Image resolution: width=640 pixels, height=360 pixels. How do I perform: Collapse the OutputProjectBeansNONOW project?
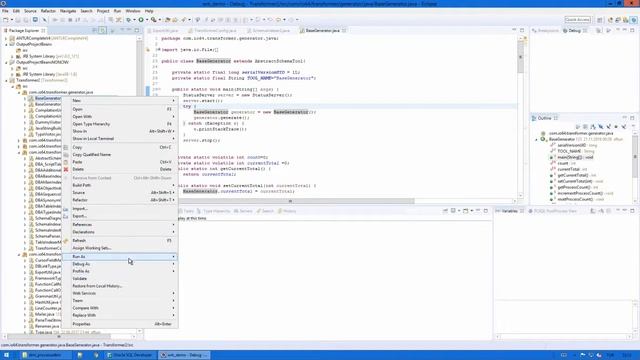[6, 62]
